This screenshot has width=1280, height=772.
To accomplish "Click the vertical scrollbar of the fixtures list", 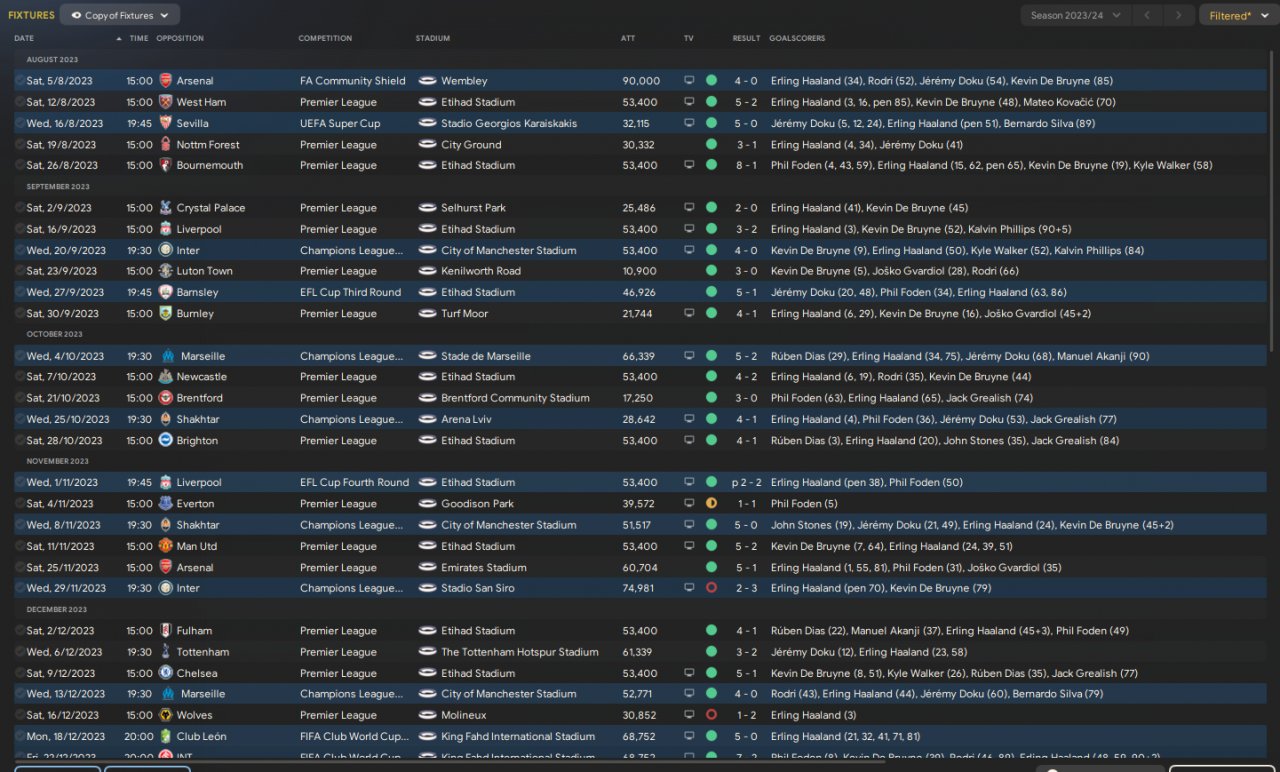I will pos(1272,200).
